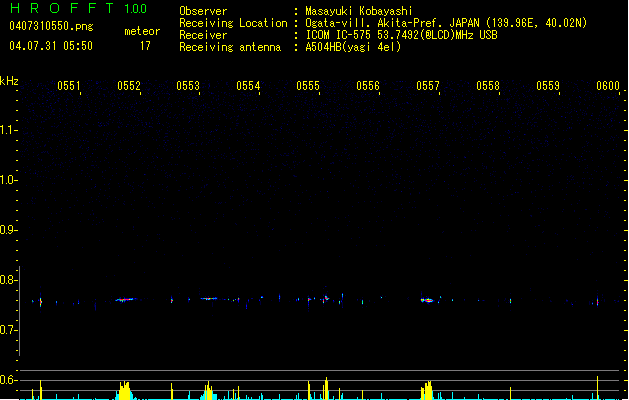The width and height of the screenshot is (629, 400).
Task: Click time marker 0558
Action: 488,86
